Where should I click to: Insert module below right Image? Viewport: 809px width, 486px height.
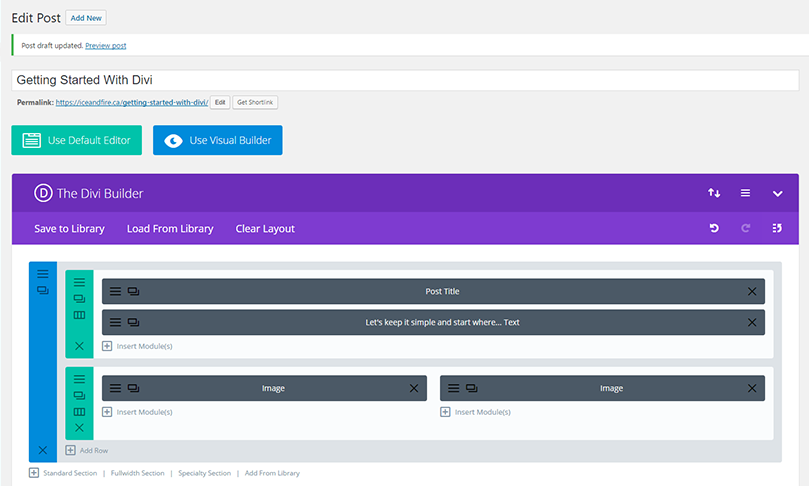(476, 412)
